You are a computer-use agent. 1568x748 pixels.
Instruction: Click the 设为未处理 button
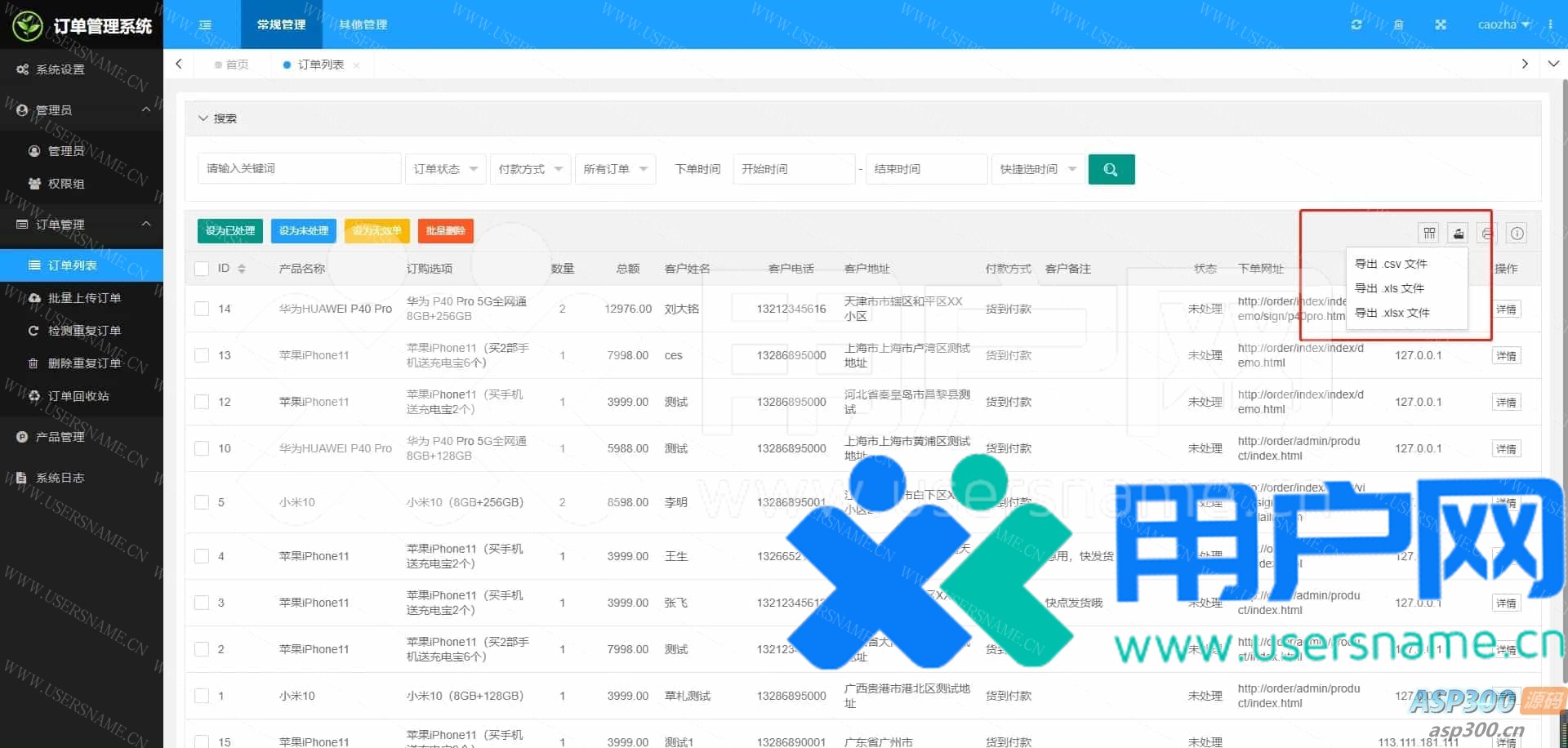pos(304,231)
